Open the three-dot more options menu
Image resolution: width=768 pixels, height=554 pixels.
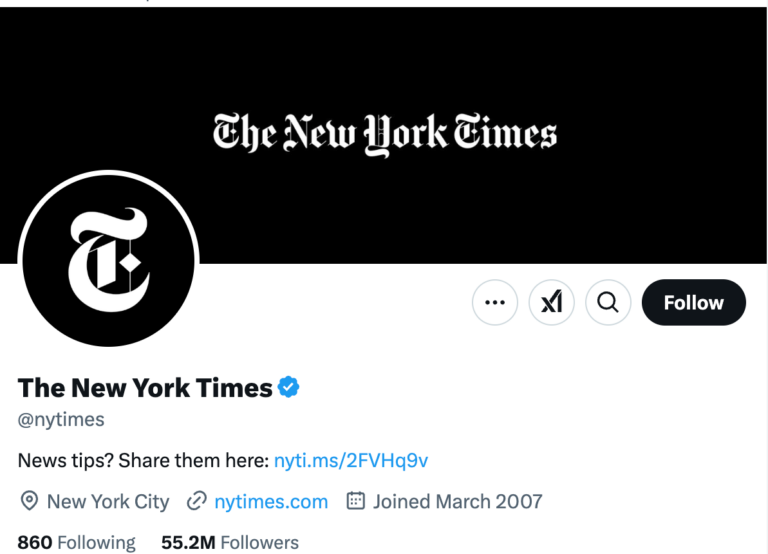pyautogui.click(x=495, y=302)
